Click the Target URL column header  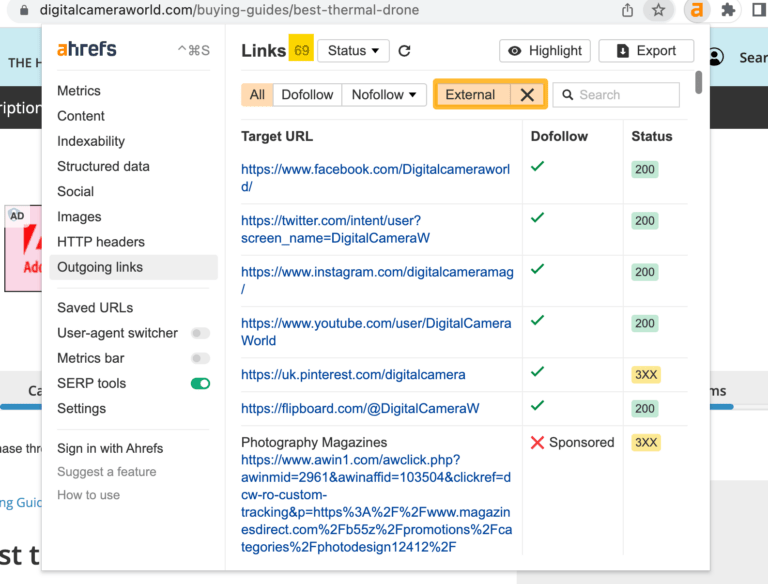click(x=277, y=136)
